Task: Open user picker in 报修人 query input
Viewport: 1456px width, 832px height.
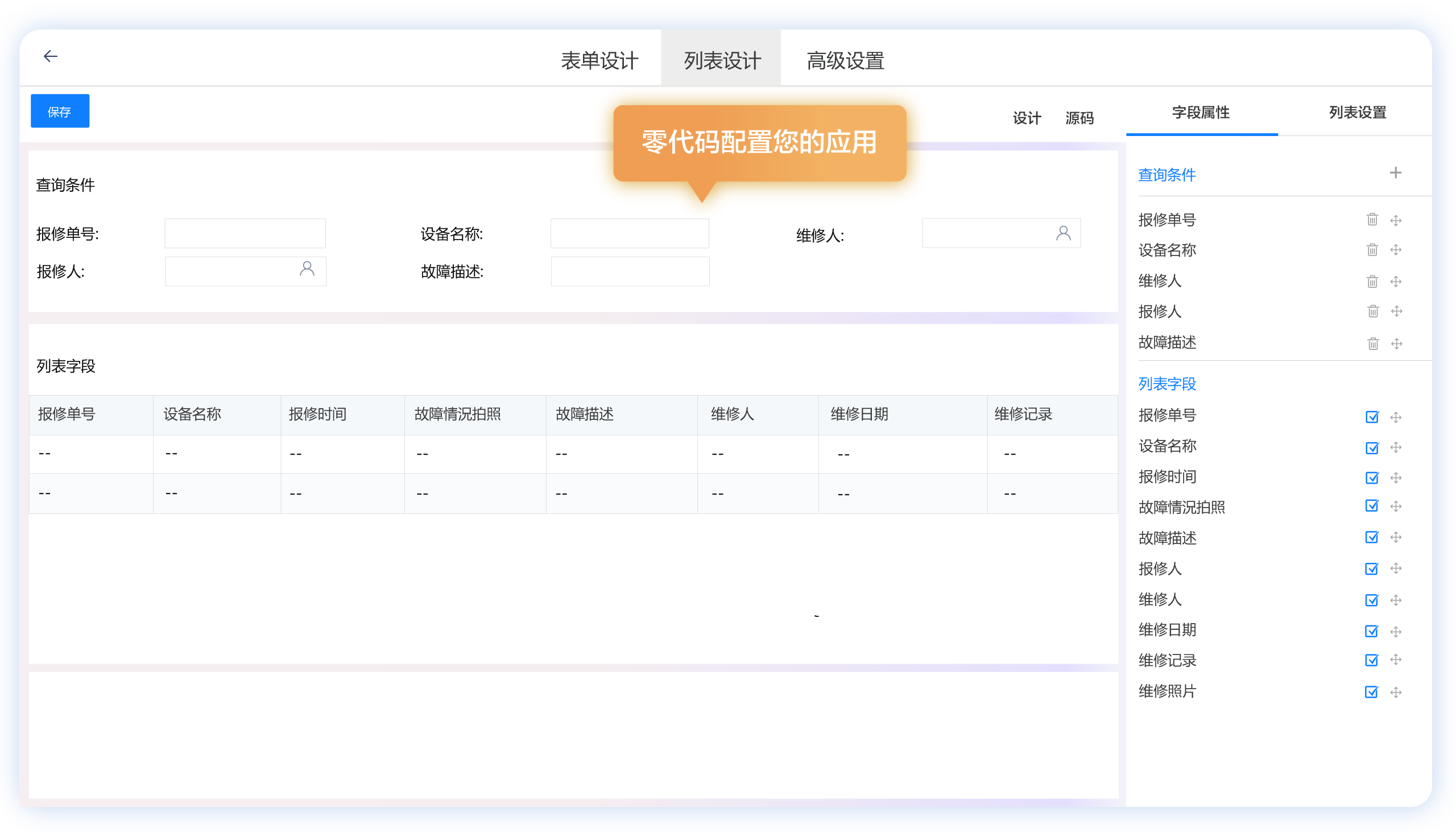Action: pyautogui.click(x=307, y=269)
